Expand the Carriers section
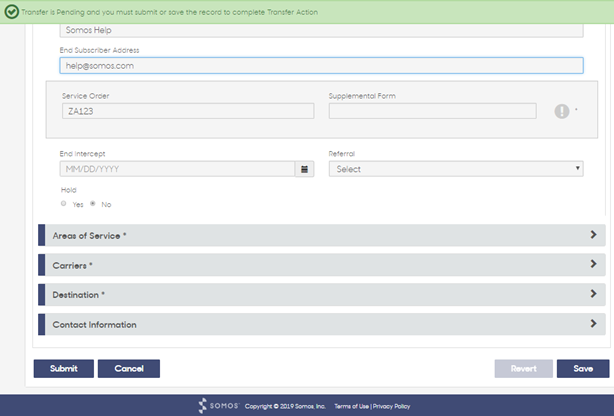 coord(322,265)
